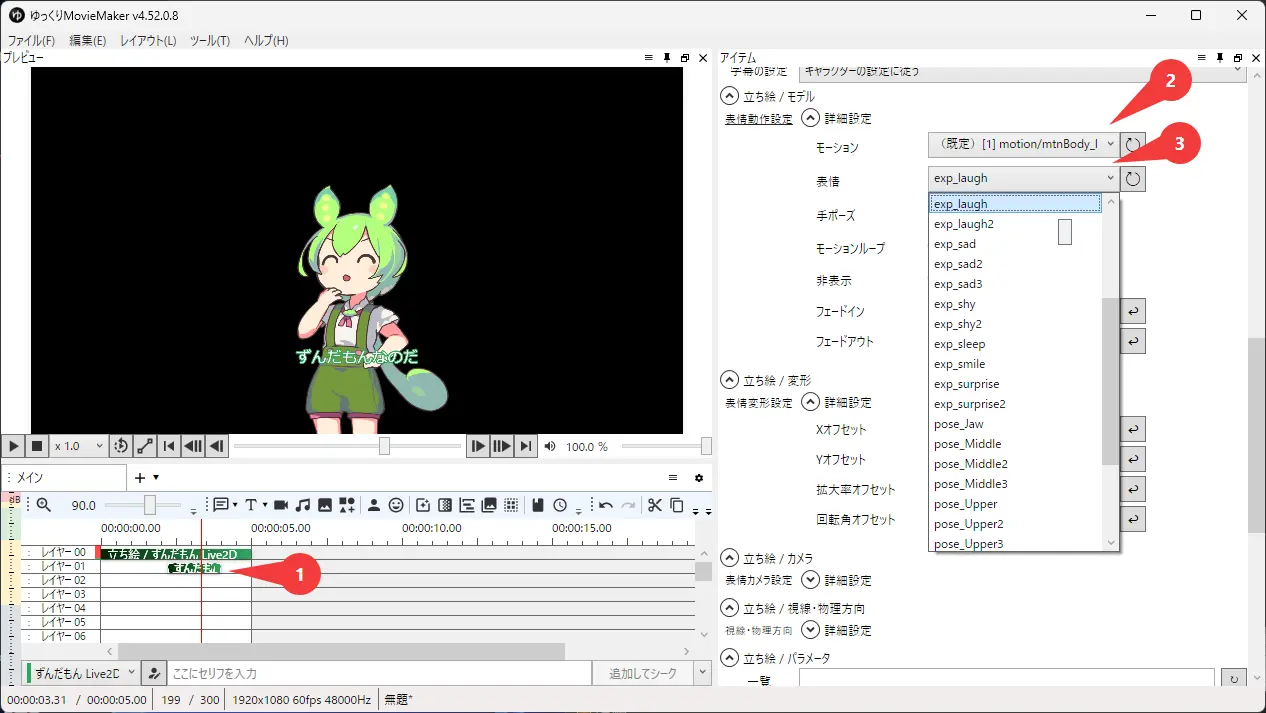
Task: Click the timeline zoom magnifier icon
Action: (x=43, y=505)
